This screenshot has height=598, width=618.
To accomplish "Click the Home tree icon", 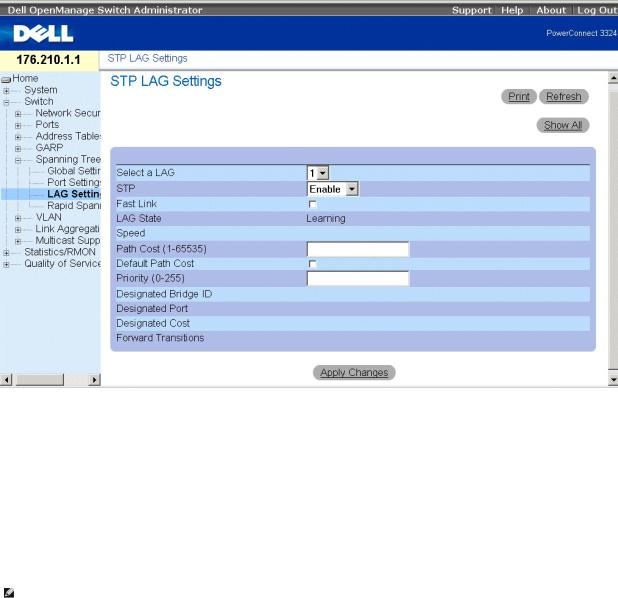I will tap(6, 79).
